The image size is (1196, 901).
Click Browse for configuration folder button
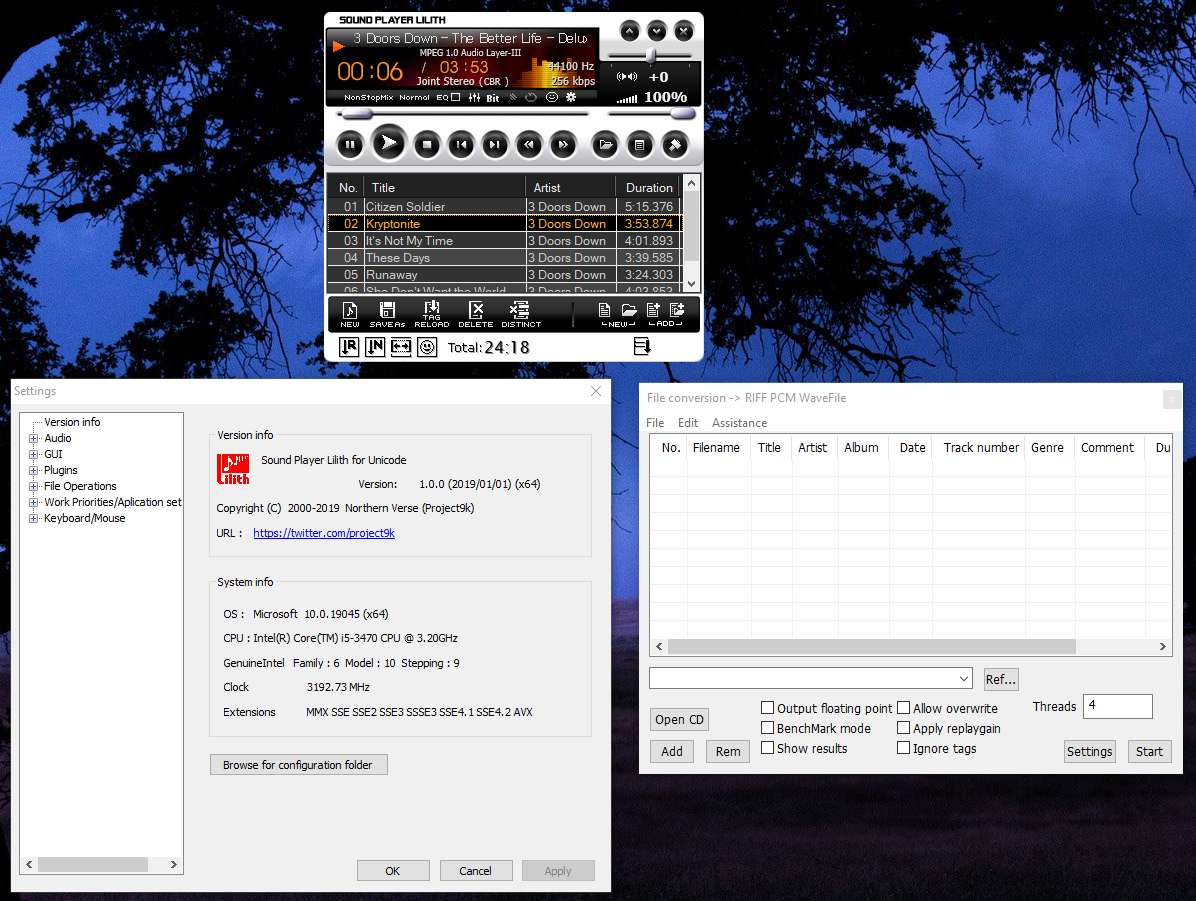298,764
